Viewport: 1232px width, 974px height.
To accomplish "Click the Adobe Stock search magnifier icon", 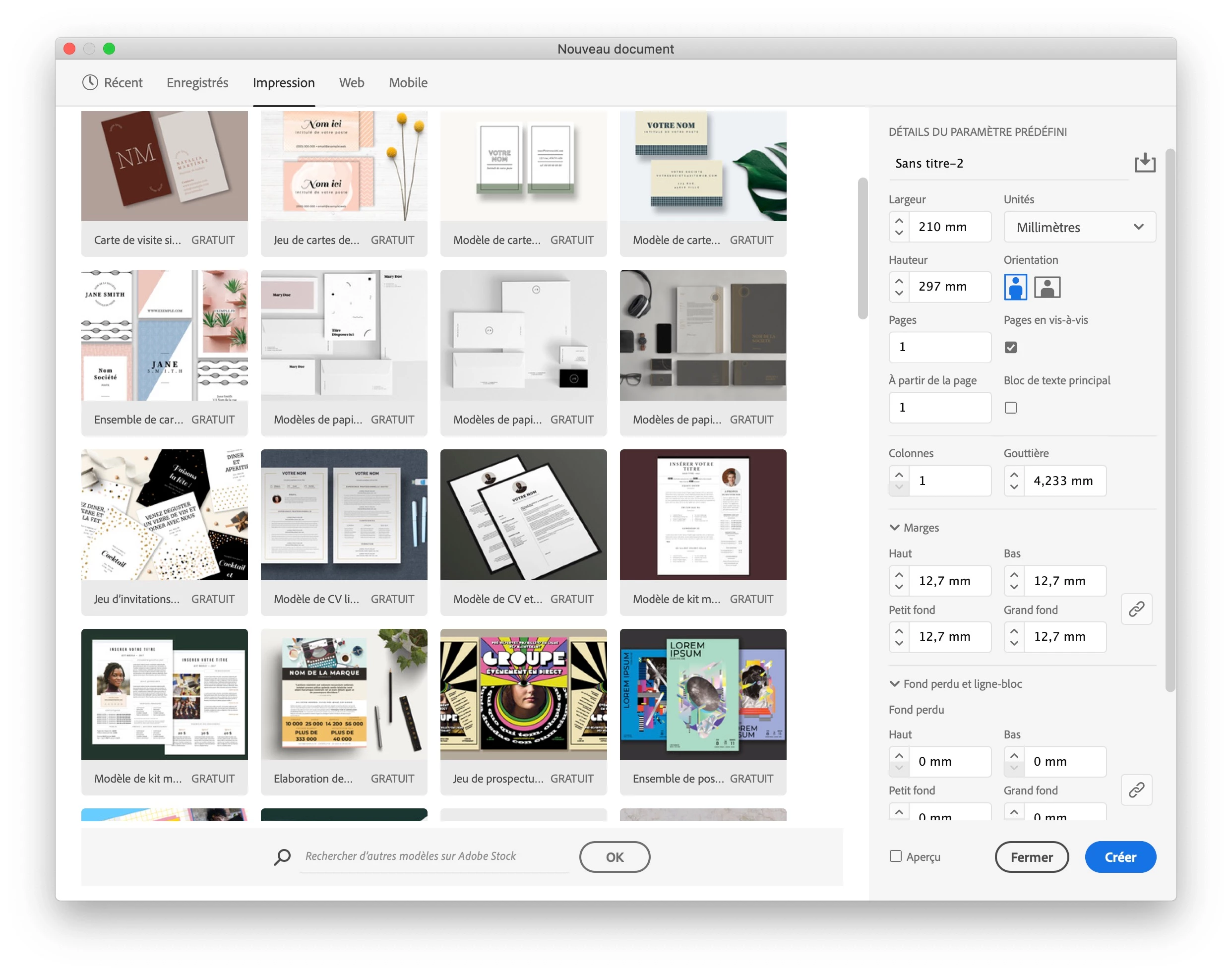I will [x=282, y=856].
